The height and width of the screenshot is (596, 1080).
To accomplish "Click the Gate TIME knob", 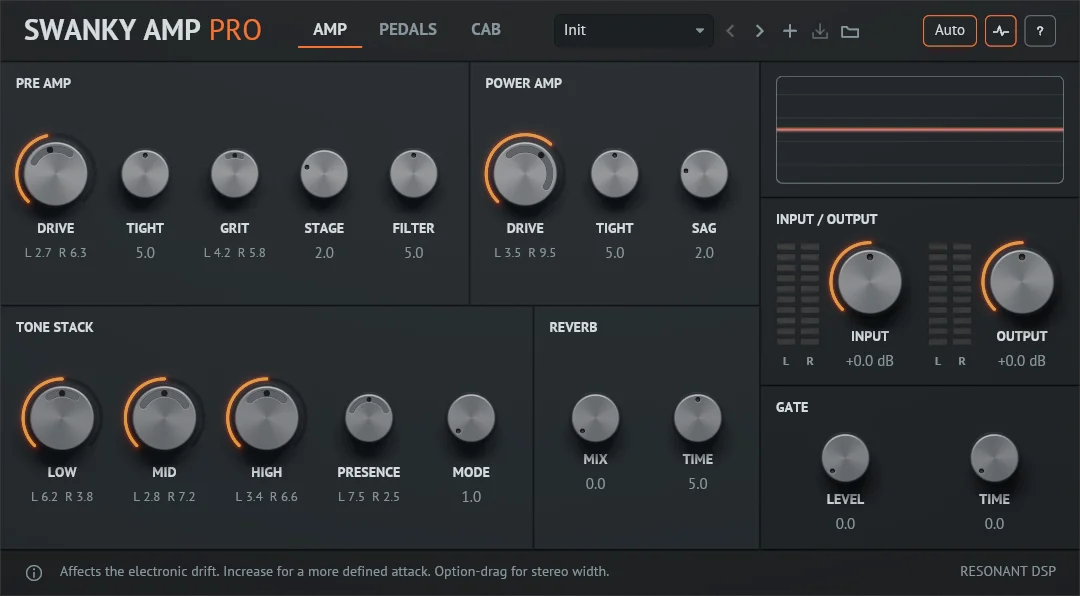I will (x=994, y=458).
